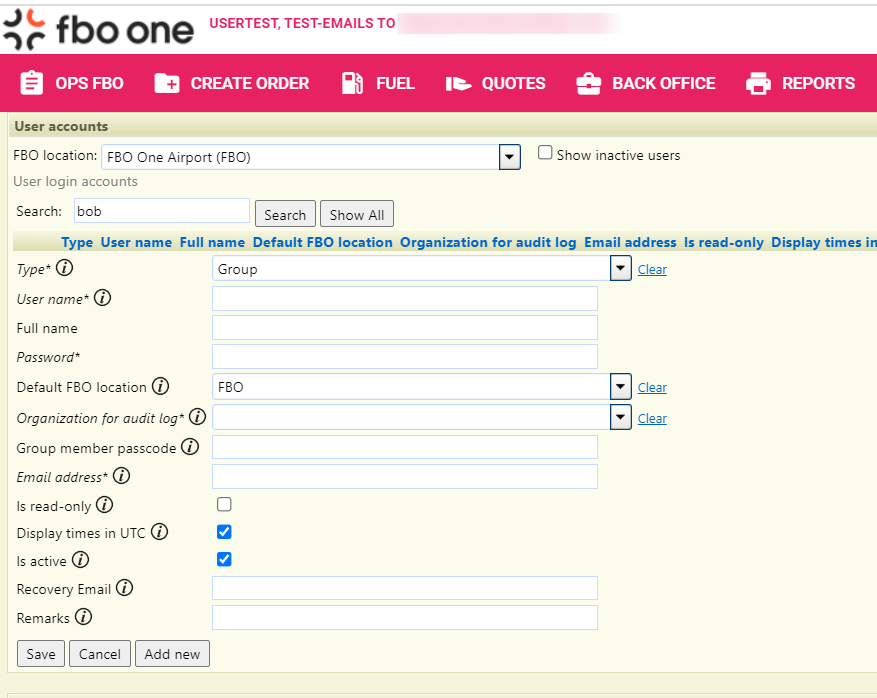The height and width of the screenshot is (698, 877).
Task: Check the Is read-only box
Action: [224, 504]
